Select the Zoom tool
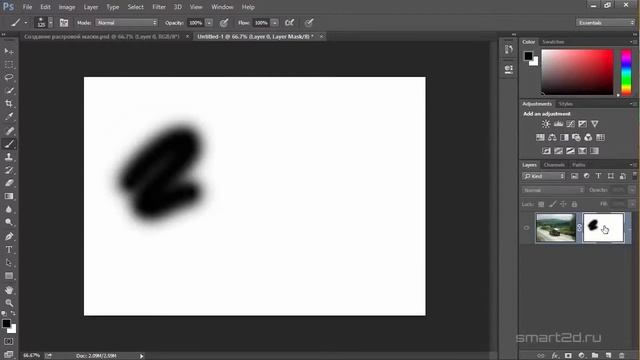The height and width of the screenshot is (360, 640). coord(9,303)
